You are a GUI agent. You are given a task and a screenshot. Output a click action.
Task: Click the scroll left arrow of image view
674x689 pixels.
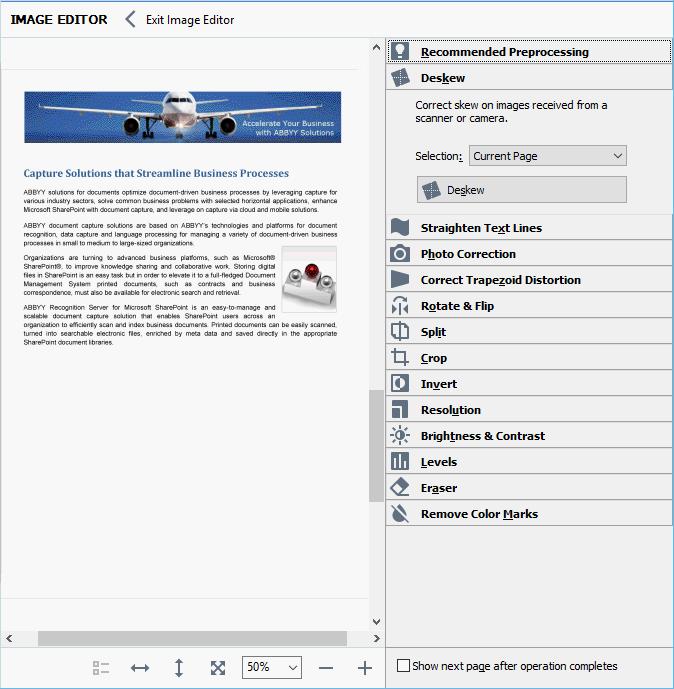(x=9, y=638)
